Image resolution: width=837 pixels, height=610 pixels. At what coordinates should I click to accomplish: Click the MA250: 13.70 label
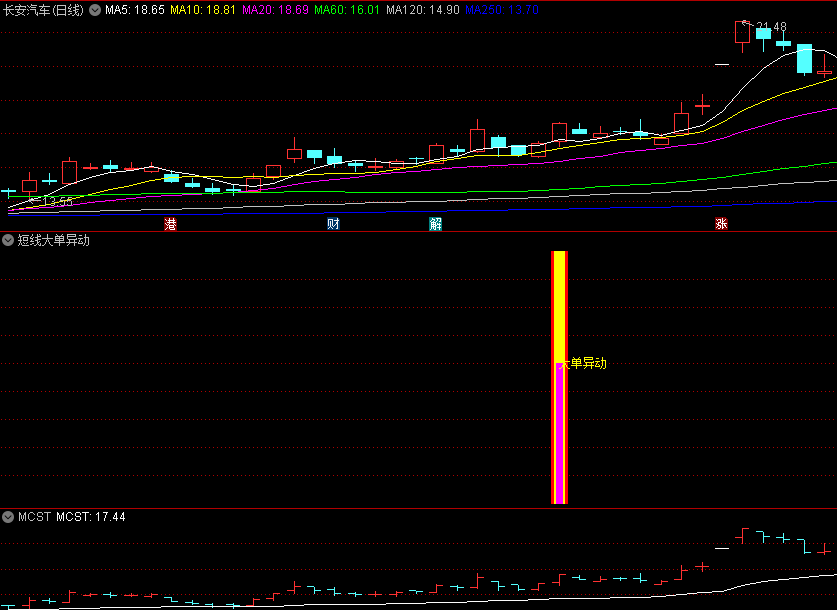pyautogui.click(x=502, y=10)
